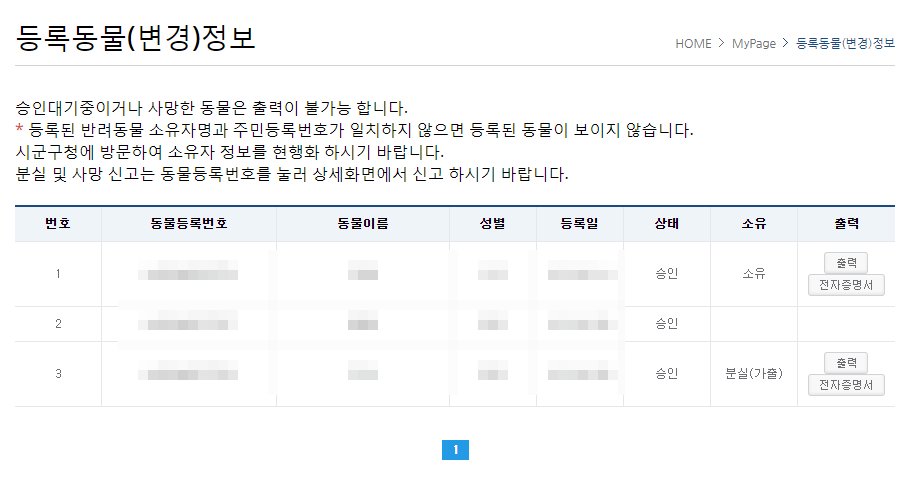
Task: Click the 소유 cell in row 1
Action: tap(754, 274)
